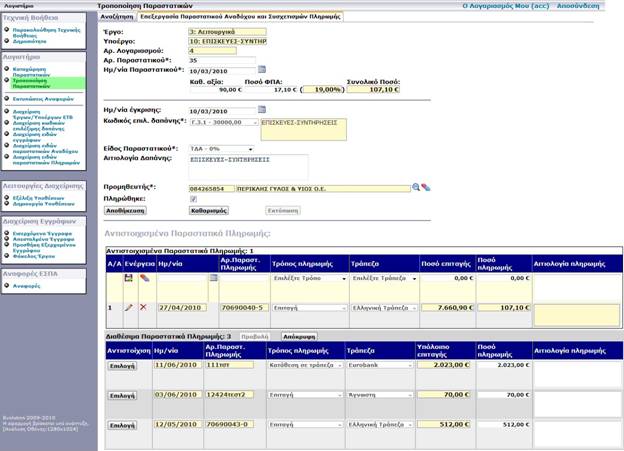Open the Είδος Παραστατικού dropdown
The height and width of the screenshot is (451, 624).
(250, 149)
